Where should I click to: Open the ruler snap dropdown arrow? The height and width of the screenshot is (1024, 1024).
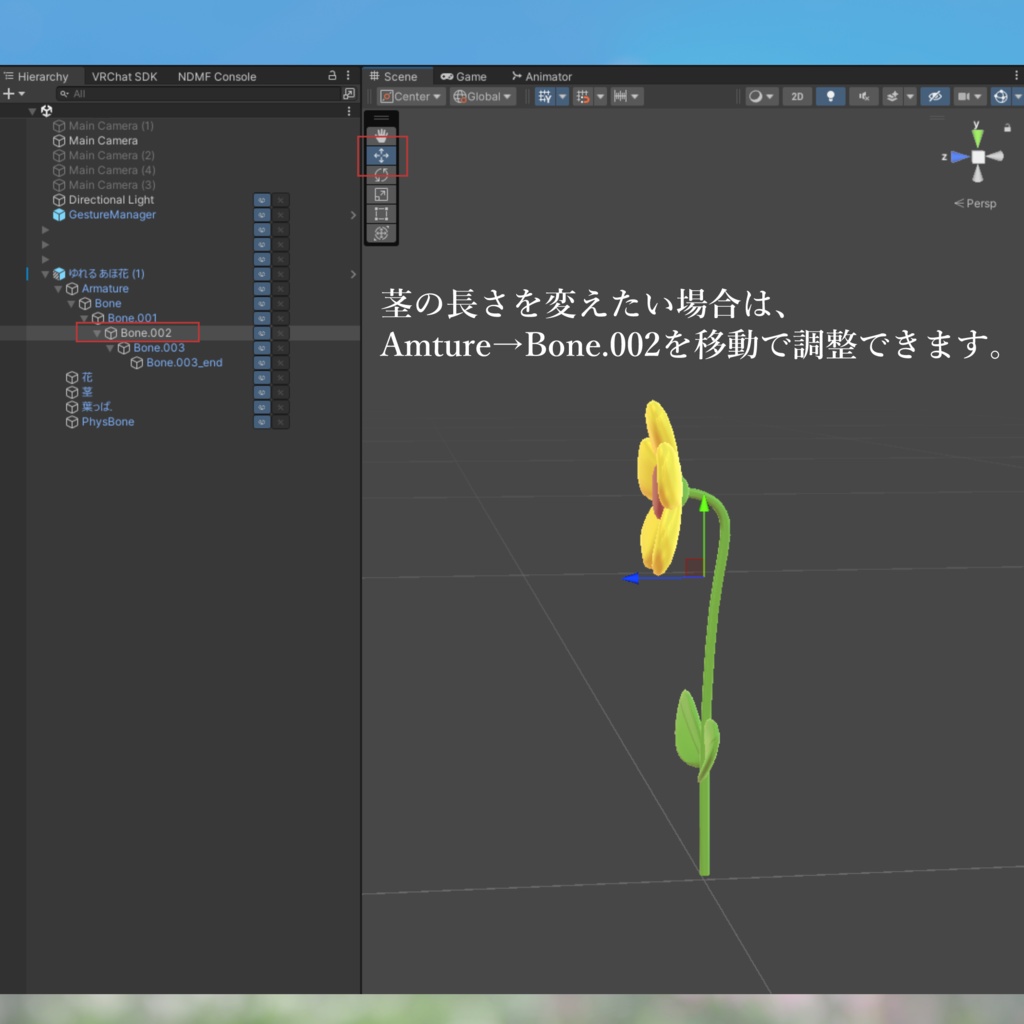635,97
